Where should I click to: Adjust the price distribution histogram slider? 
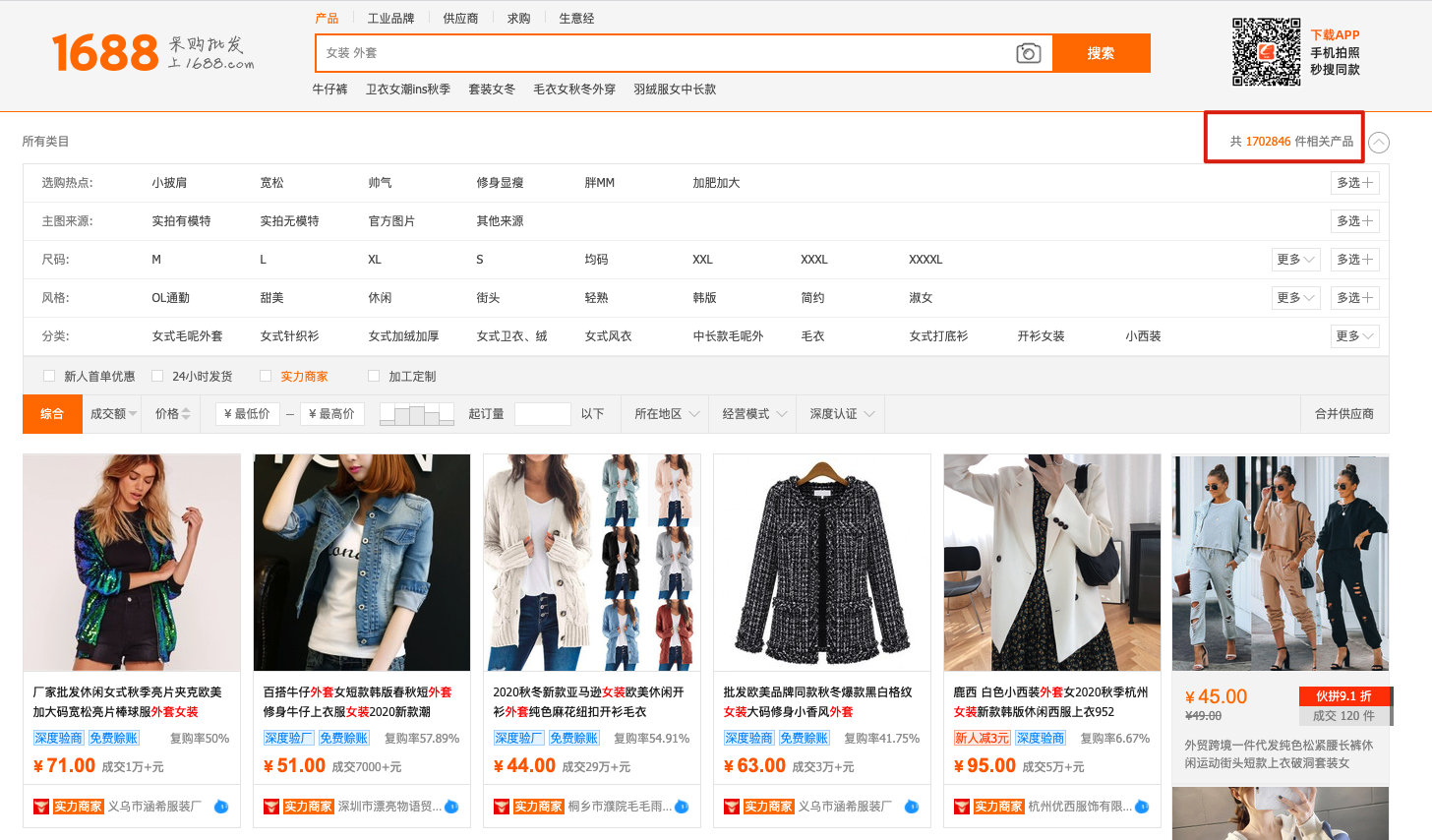pos(415,413)
